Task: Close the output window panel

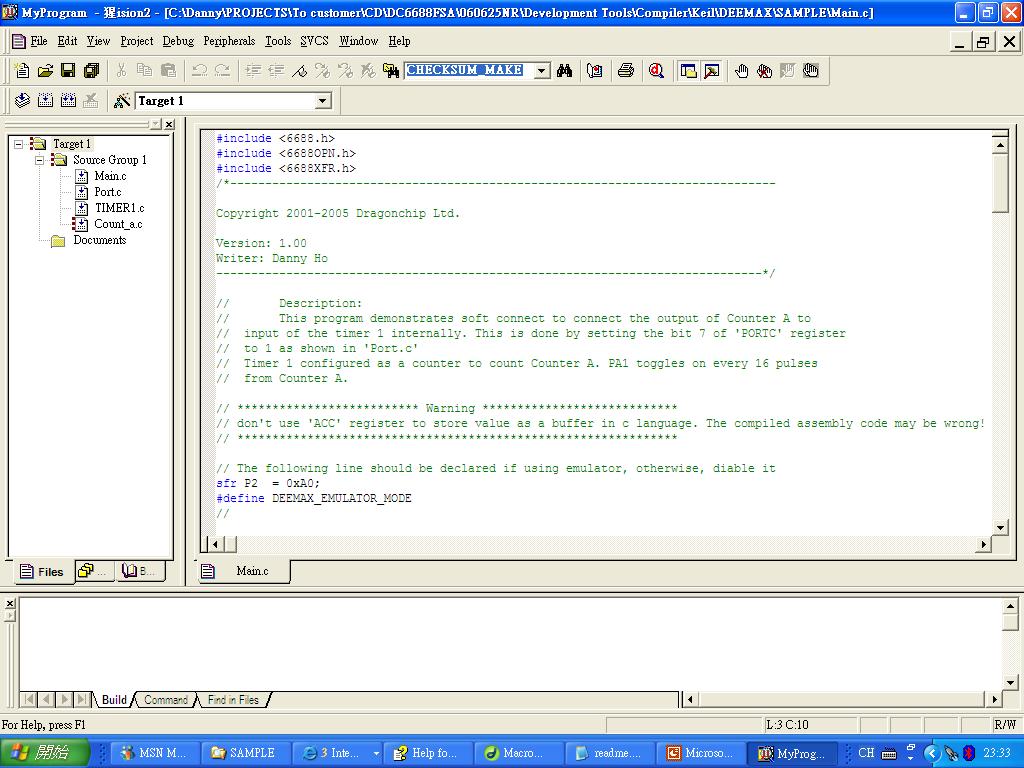Action: tap(10, 603)
